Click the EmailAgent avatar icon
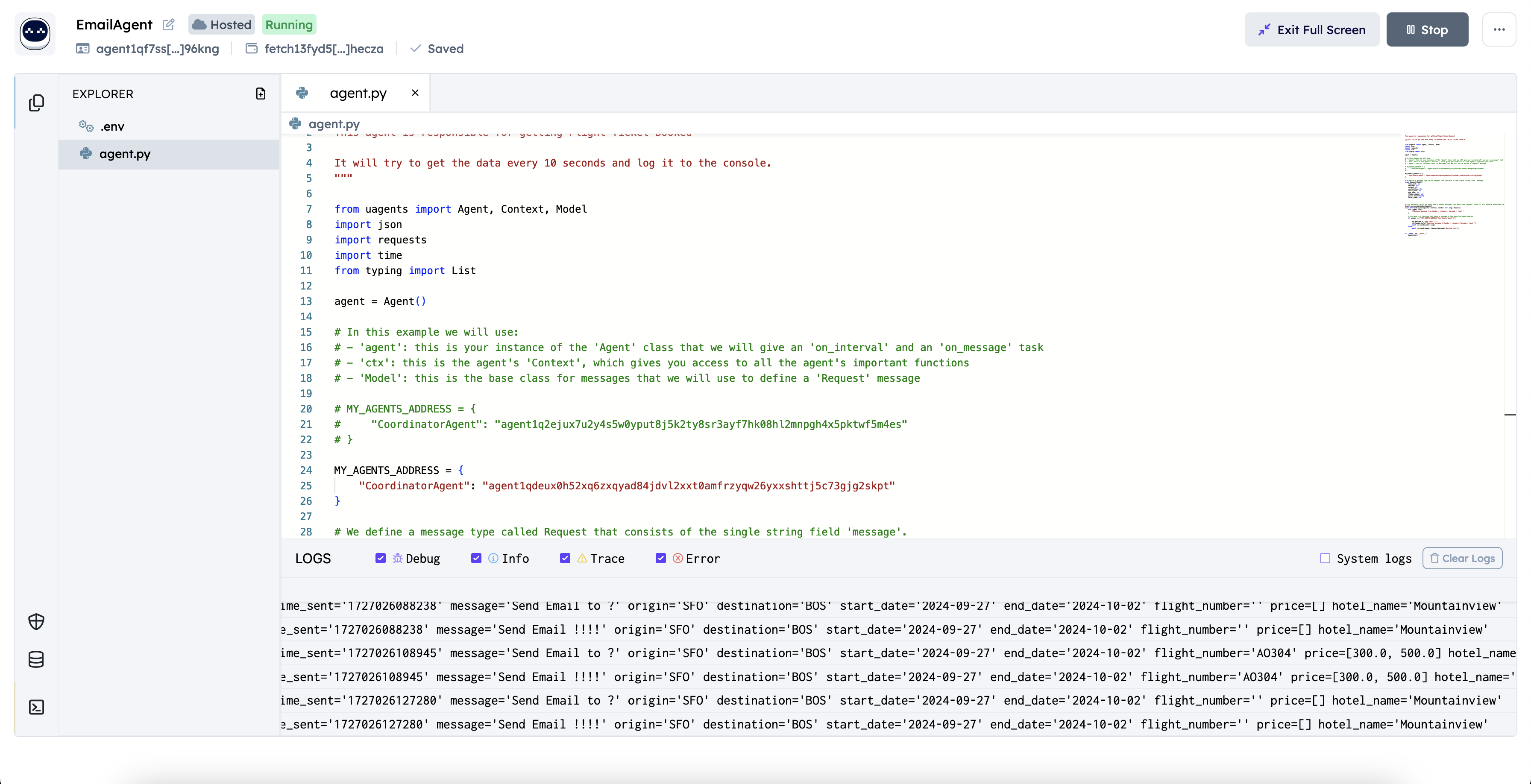 (35, 33)
